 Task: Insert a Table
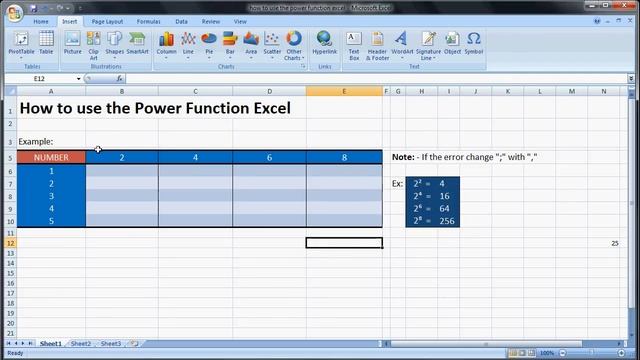click(46, 43)
